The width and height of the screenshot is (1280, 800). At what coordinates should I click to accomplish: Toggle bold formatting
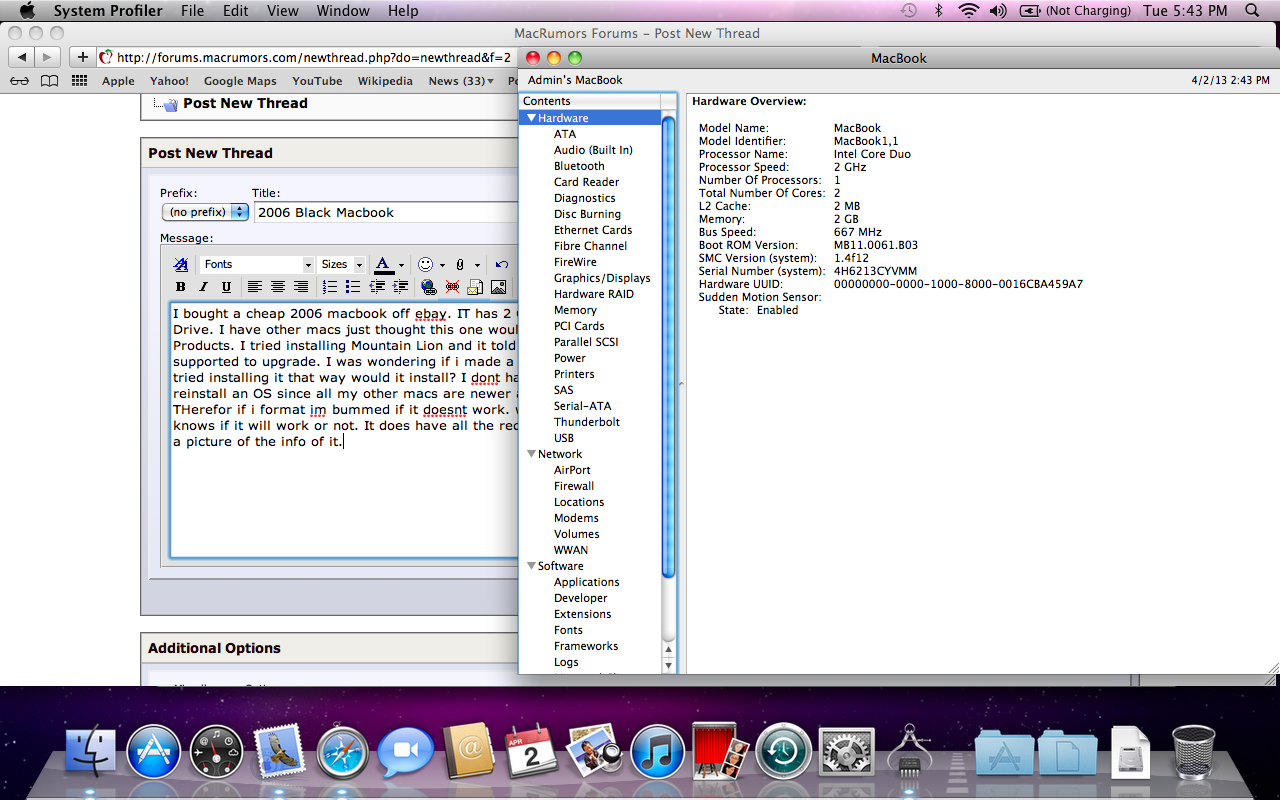pos(181,287)
